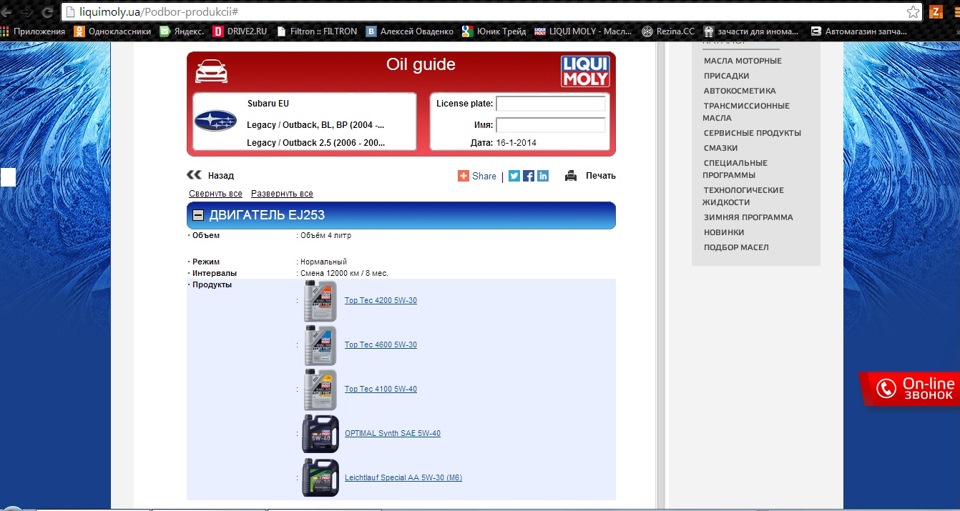960x511 pixels.
Task: Open СЕРВИСНЫЕ ПРОДУКТЫ menu item
Action: tap(752, 133)
